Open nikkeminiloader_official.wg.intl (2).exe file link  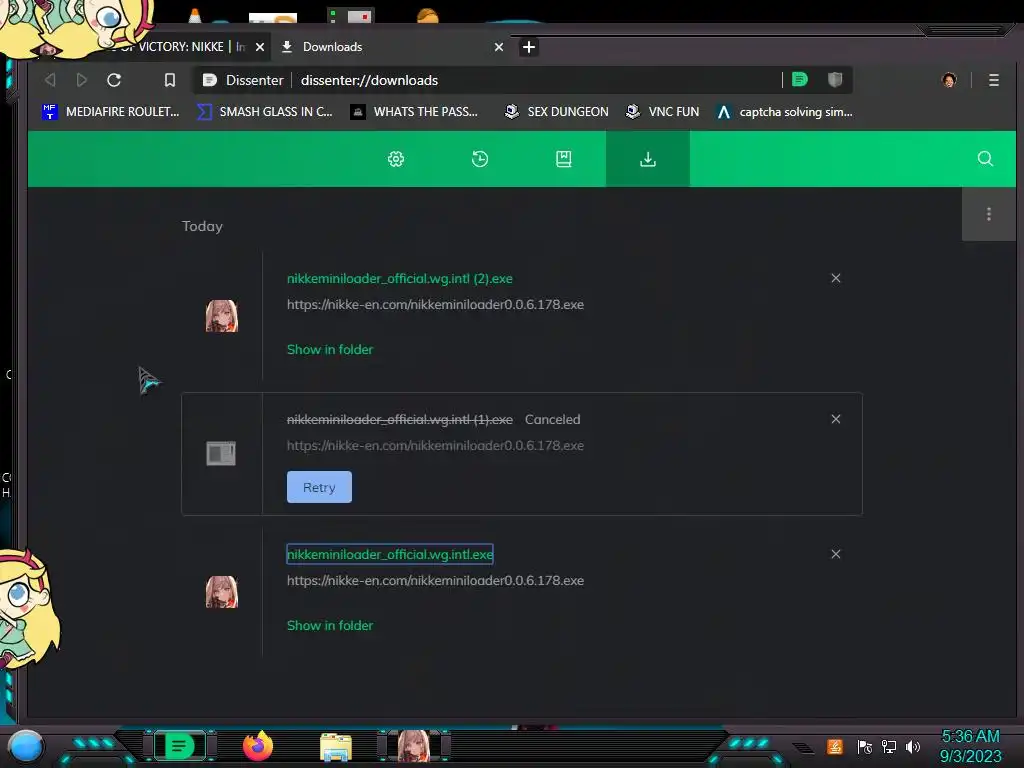400,278
